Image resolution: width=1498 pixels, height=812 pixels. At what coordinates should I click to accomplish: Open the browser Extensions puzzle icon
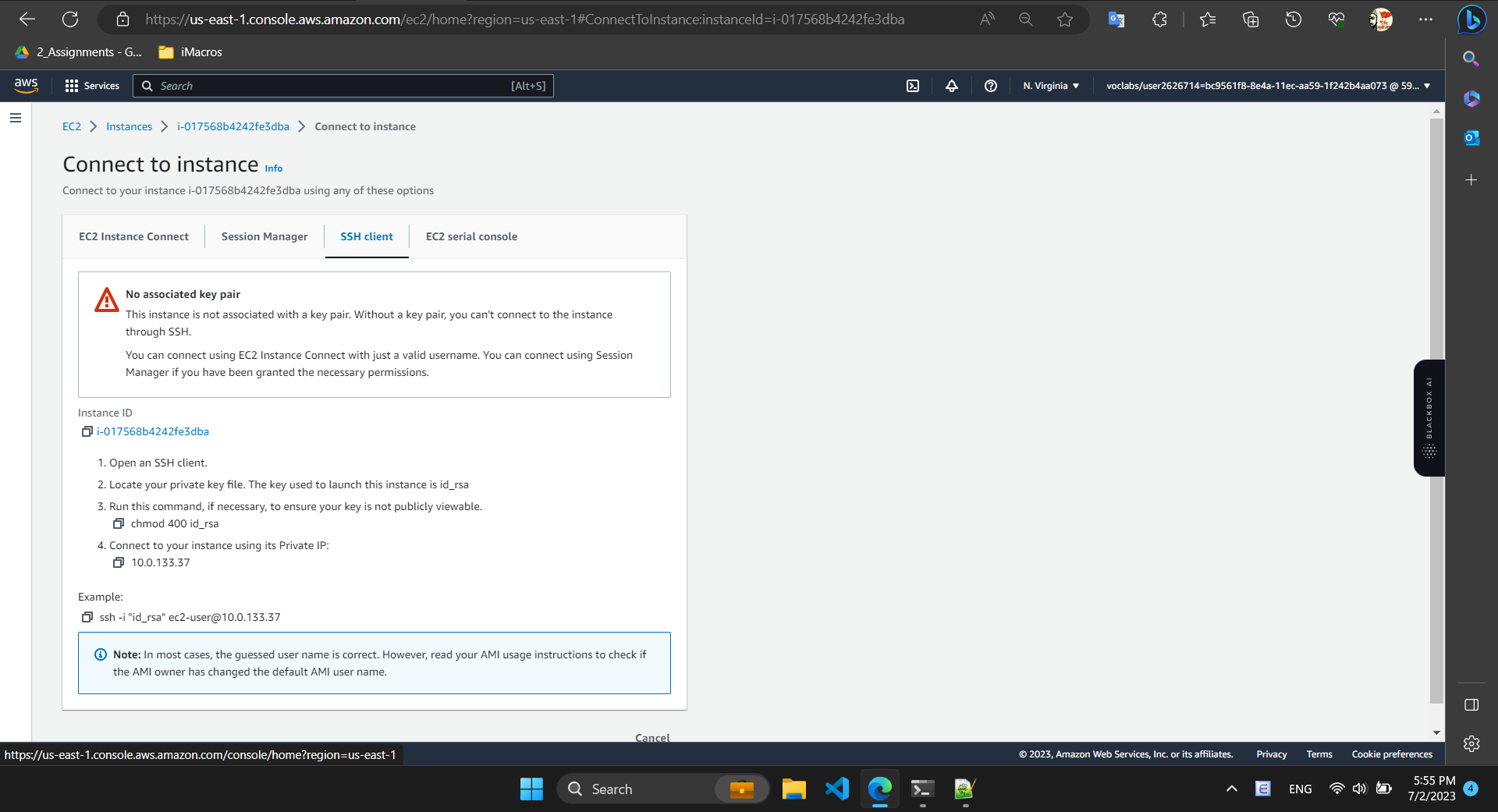click(1159, 20)
